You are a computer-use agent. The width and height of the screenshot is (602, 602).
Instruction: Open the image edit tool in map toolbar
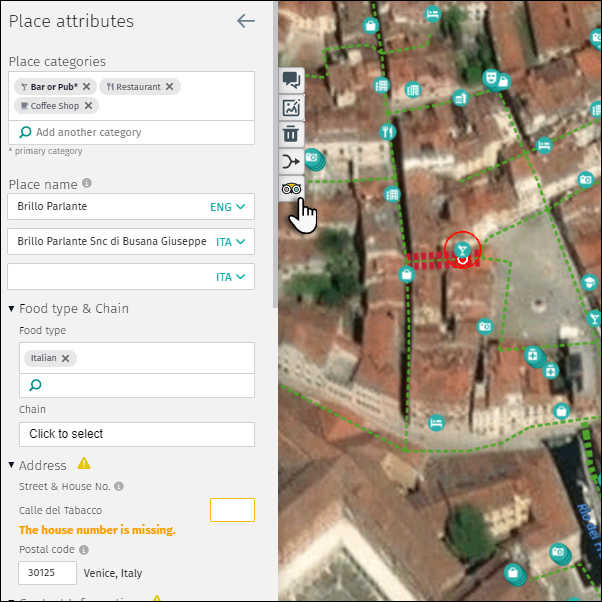click(291, 108)
